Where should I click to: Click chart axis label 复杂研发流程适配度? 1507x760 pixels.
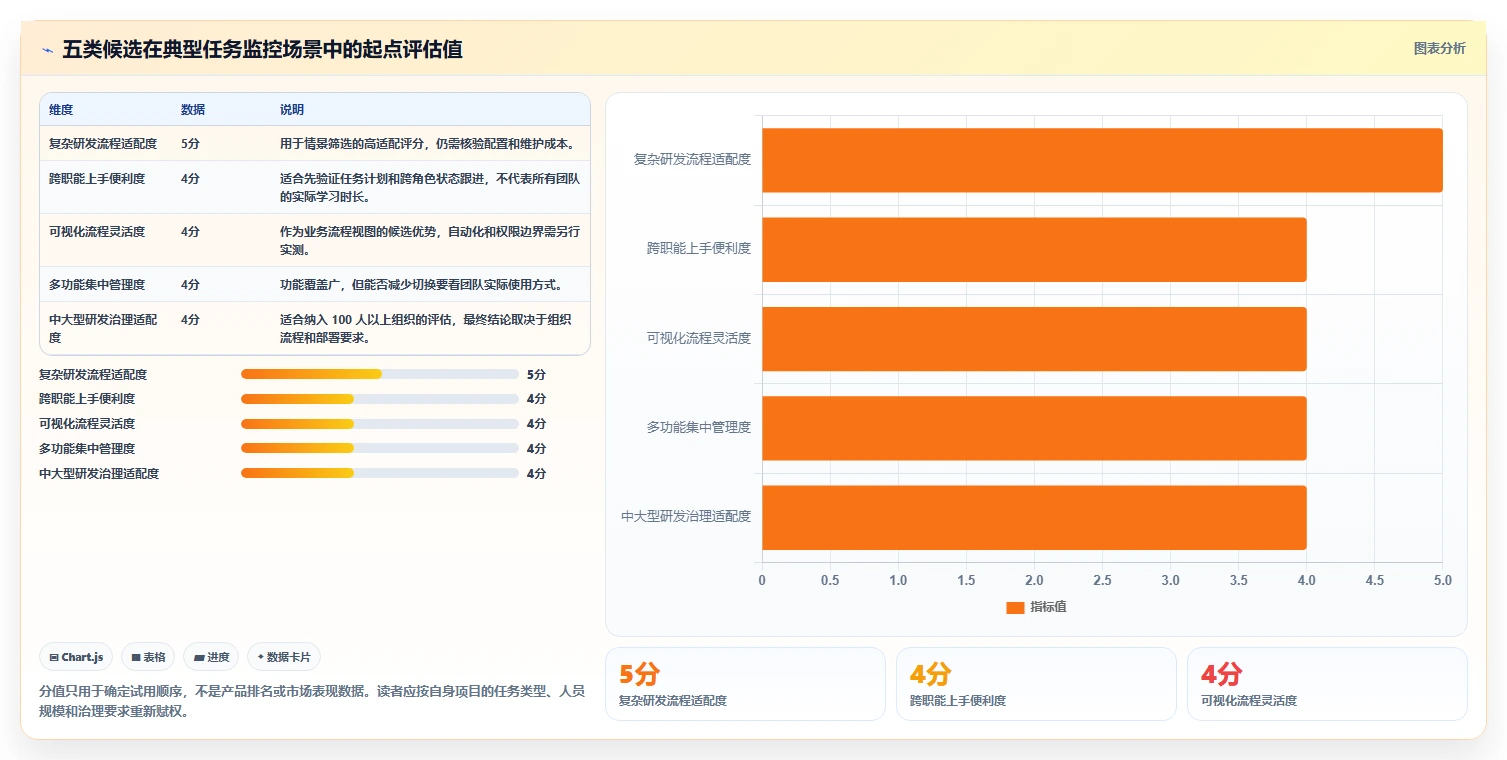click(692, 159)
